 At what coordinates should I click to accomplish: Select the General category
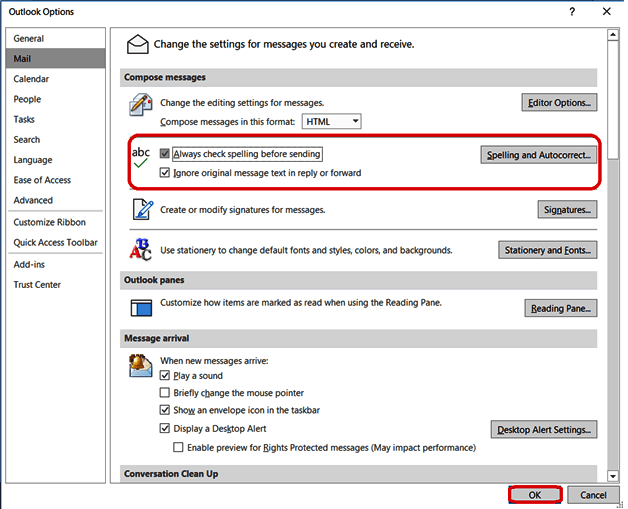tap(56, 38)
